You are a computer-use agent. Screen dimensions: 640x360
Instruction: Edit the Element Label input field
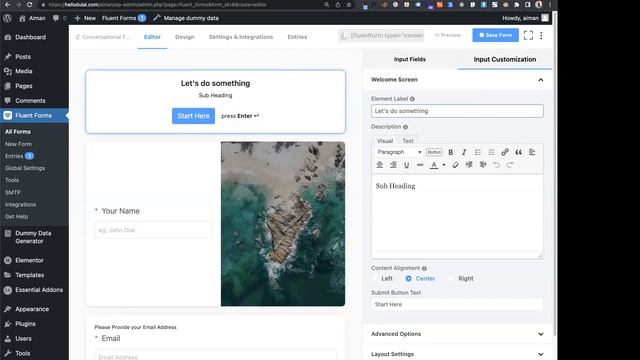(x=457, y=111)
